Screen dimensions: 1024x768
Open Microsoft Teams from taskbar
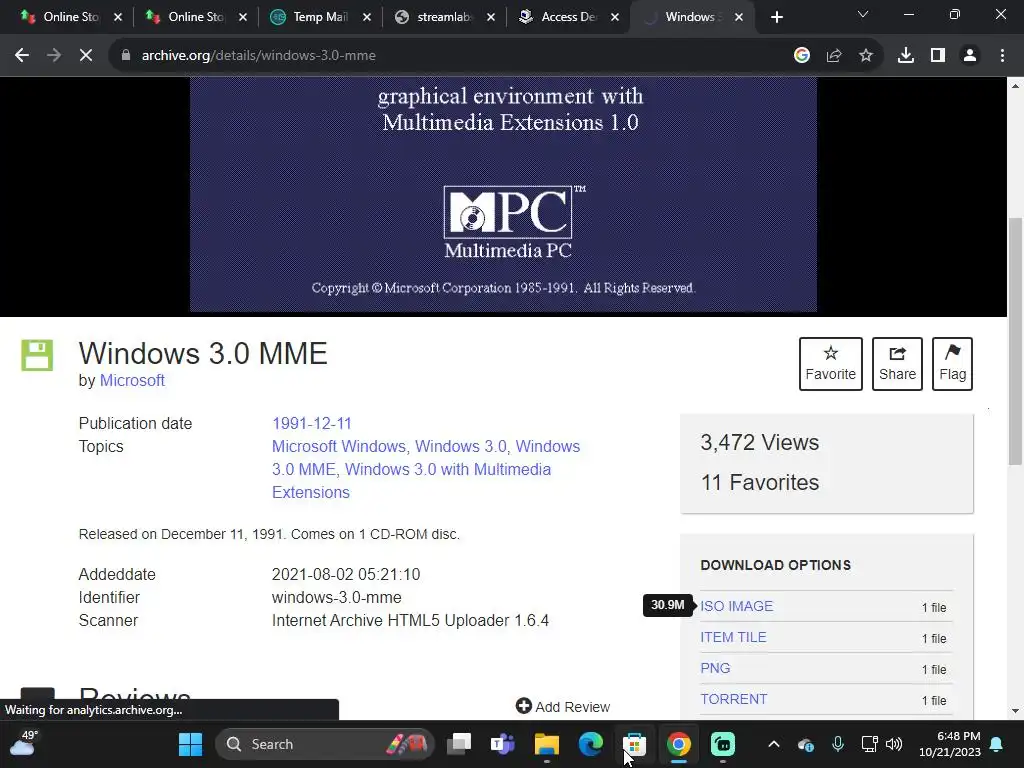503,744
